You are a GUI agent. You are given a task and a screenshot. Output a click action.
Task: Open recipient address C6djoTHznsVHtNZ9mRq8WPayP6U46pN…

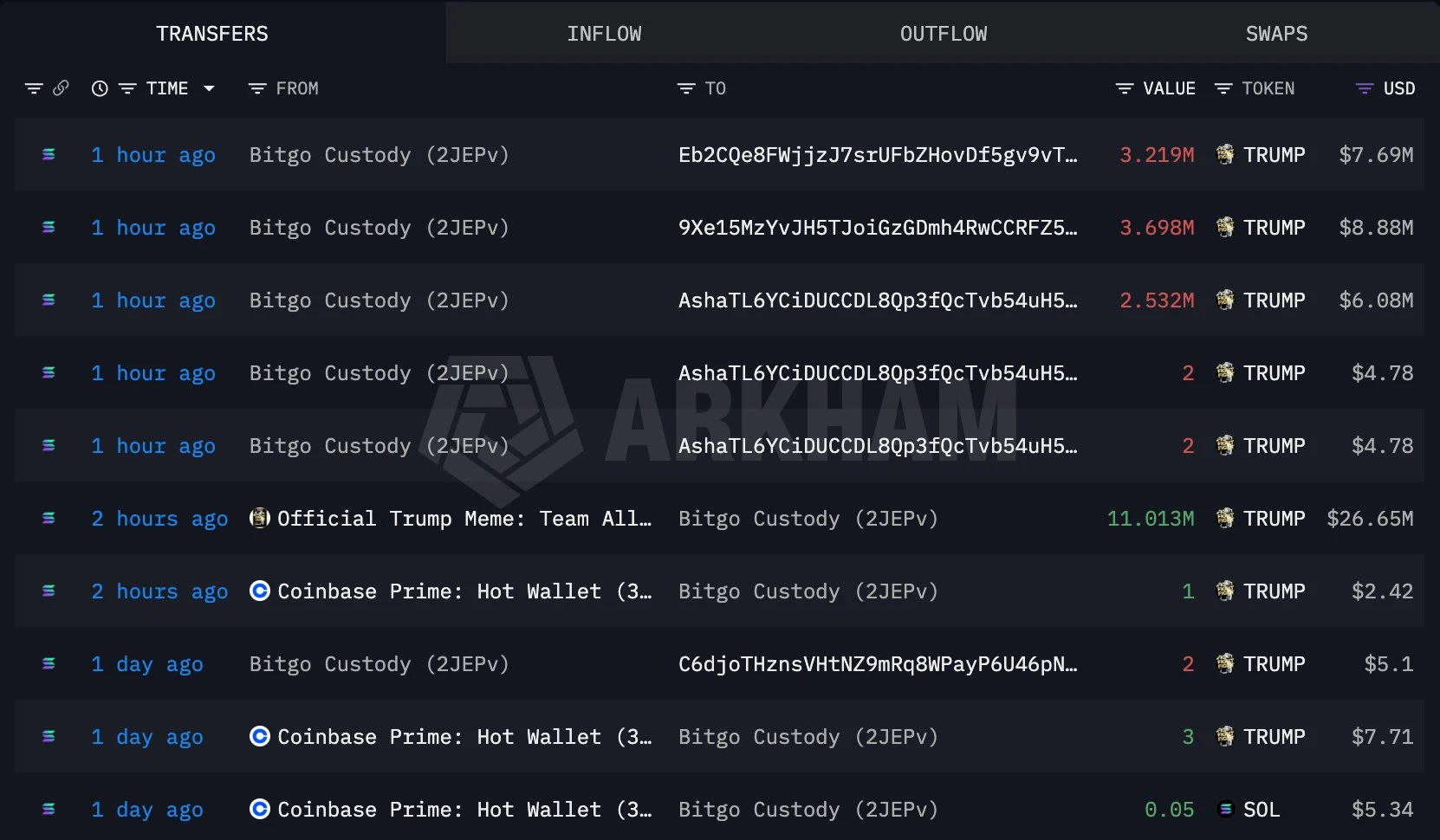pyautogui.click(x=878, y=664)
